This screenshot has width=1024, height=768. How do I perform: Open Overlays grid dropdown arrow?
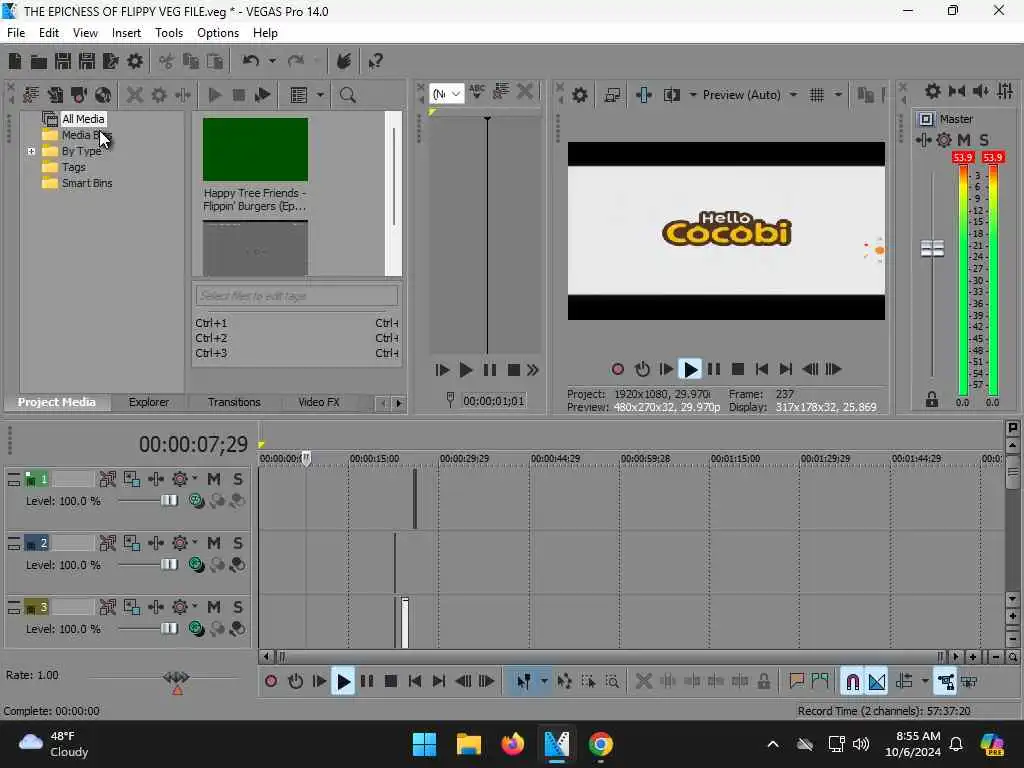pos(838,95)
